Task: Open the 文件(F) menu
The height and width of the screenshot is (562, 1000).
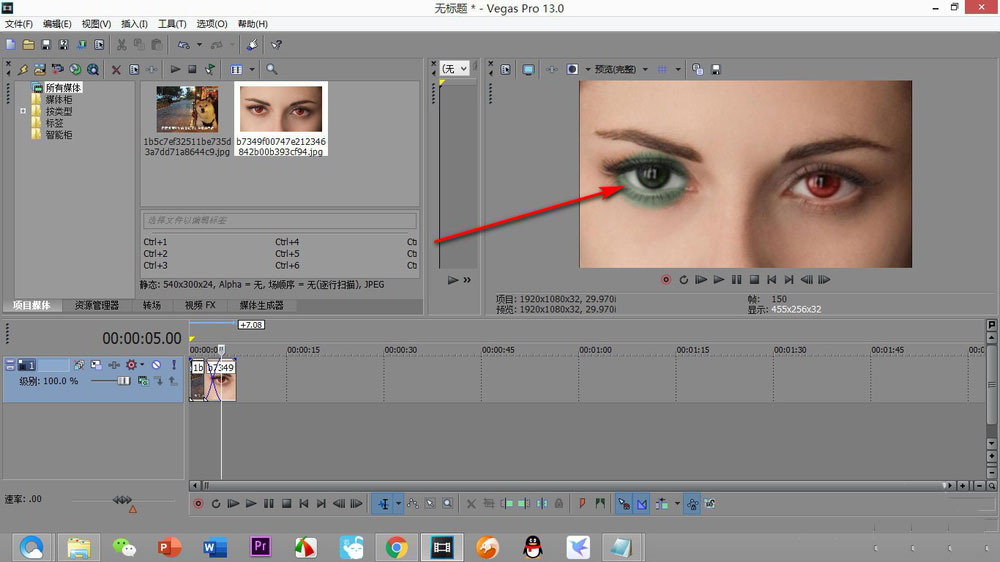Action: 19,24
